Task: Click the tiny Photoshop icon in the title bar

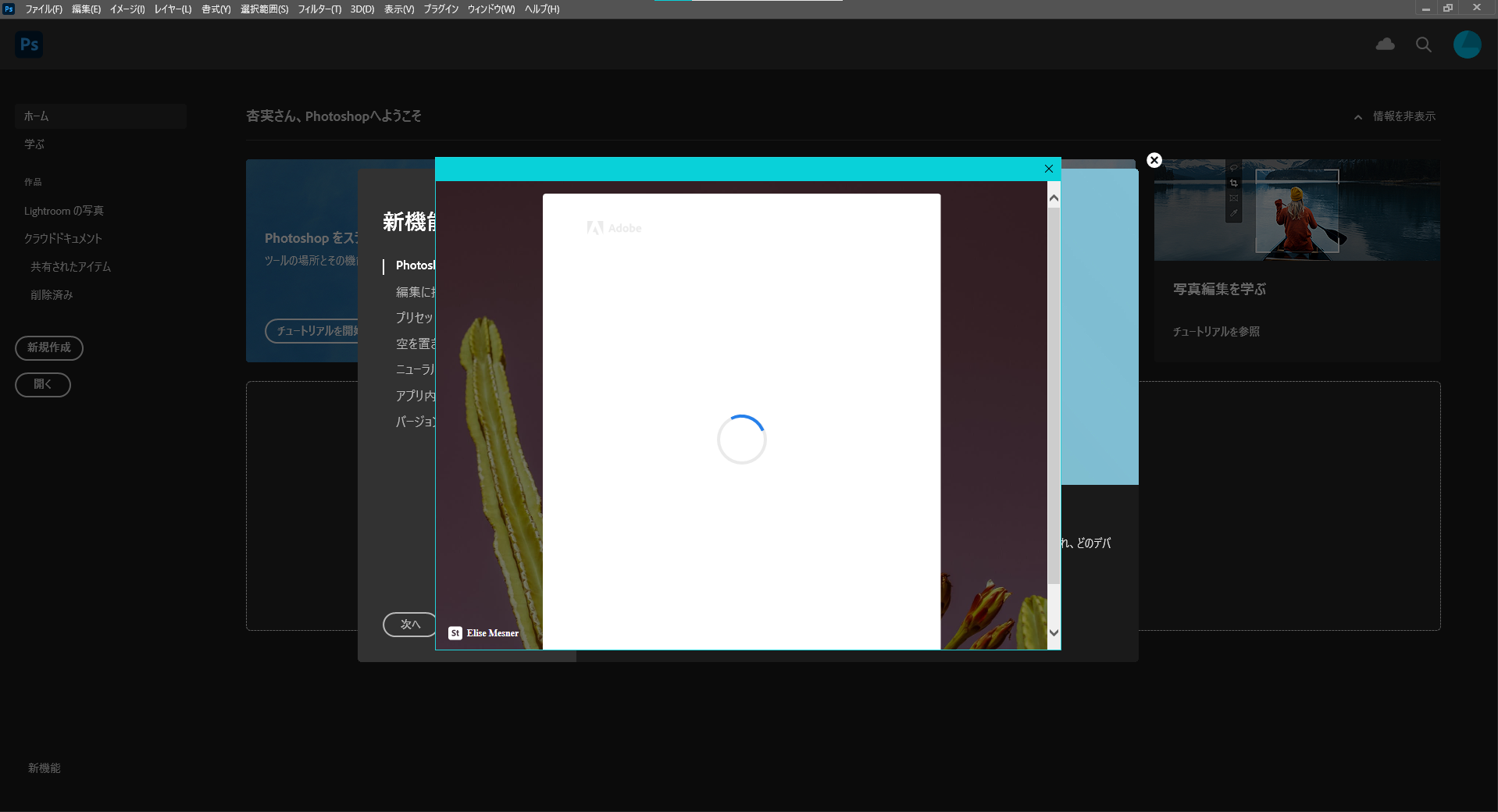Action: (9, 9)
